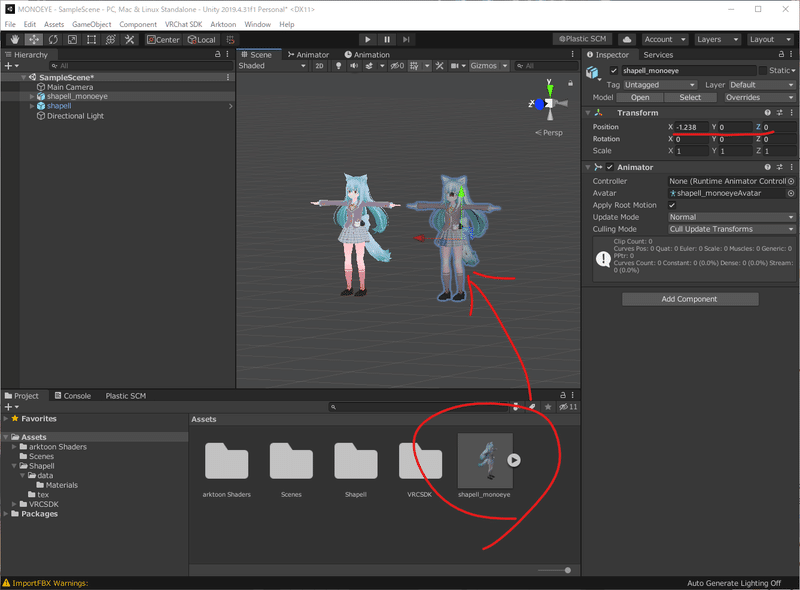
Task: Open the Transform component presets icon
Action: pos(780,112)
